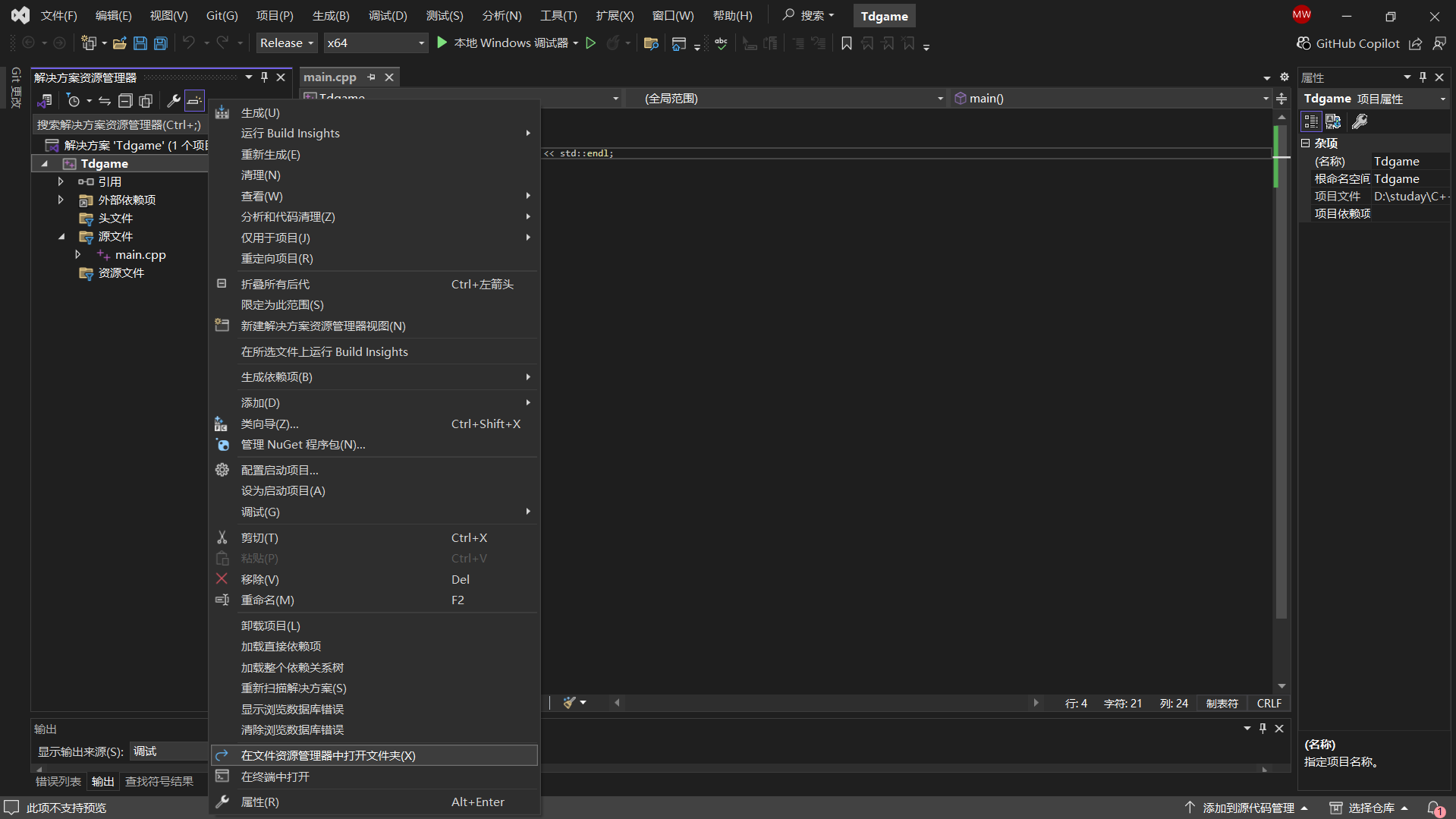The image size is (1456, 819).
Task: Select 重新生成(E) from the context menu
Action: tap(270, 154)
